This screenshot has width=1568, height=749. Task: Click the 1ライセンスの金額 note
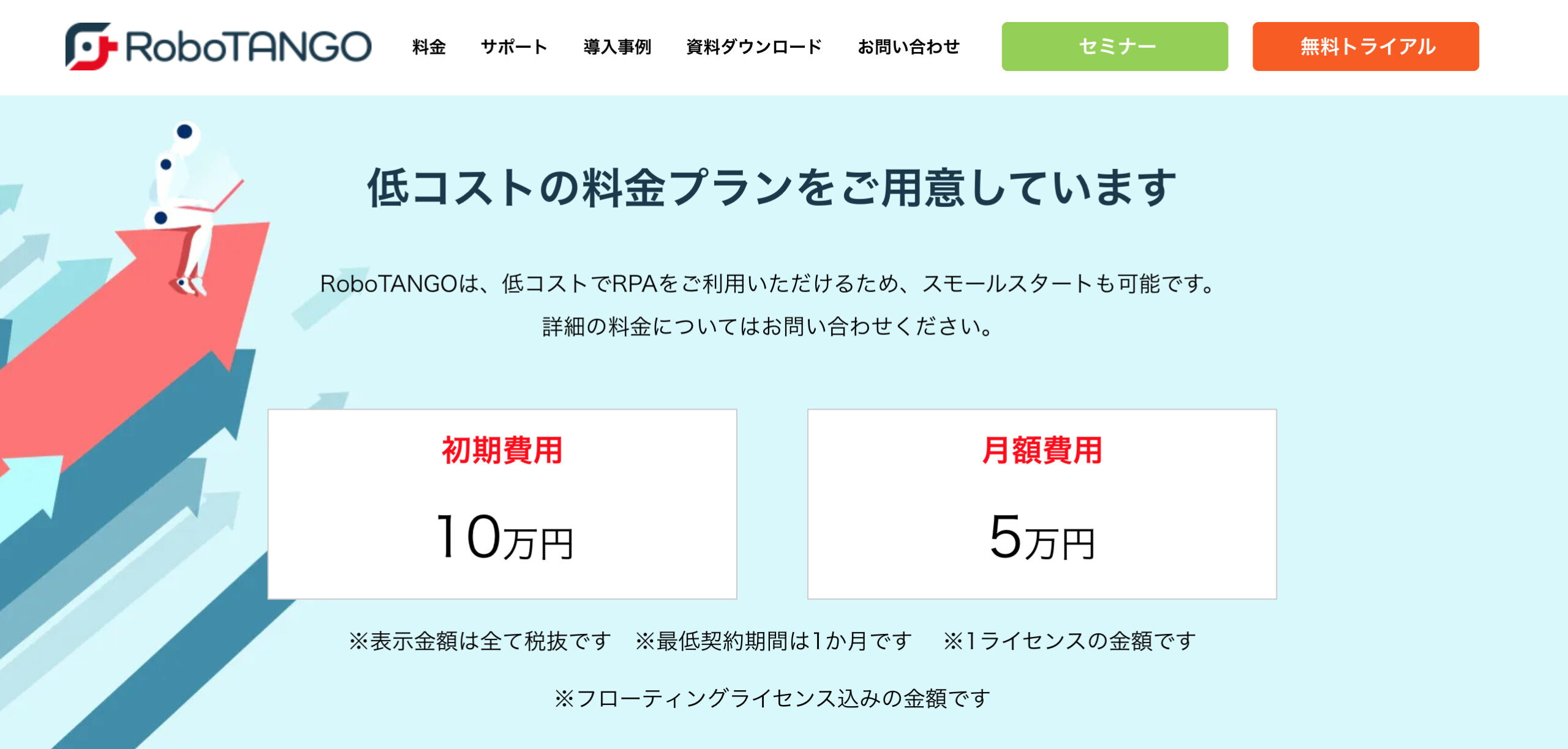point(1069,641)
